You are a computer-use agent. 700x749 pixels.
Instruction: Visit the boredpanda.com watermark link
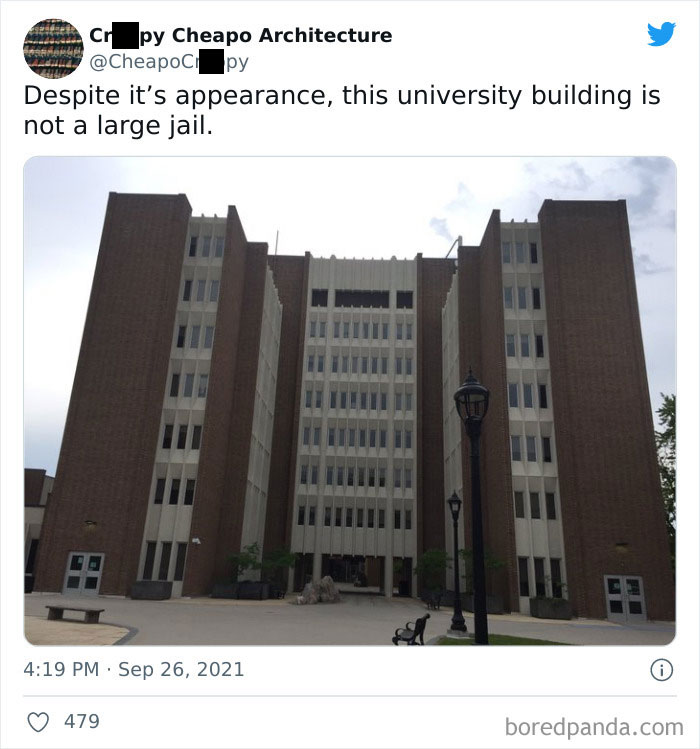click(594, 727)
